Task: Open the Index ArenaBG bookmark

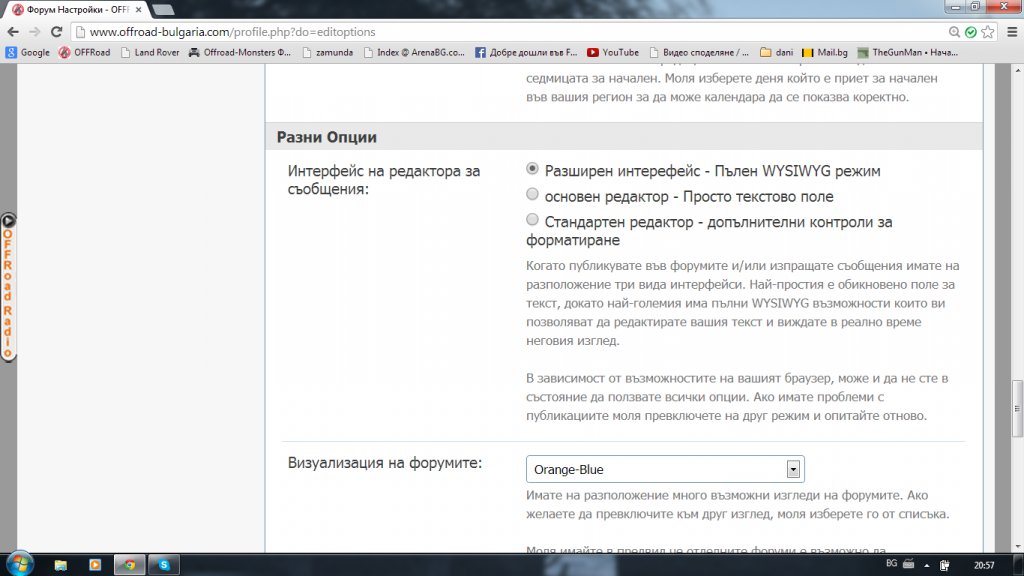Action: (x=414, y=52)
